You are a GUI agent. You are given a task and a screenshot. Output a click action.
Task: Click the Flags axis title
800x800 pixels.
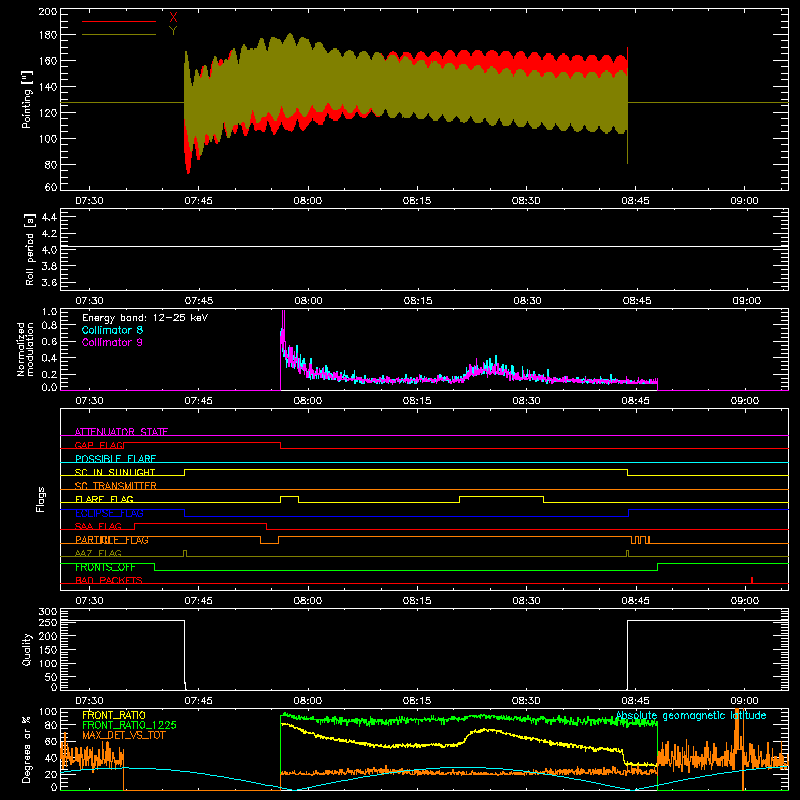[x=40, y=499]
